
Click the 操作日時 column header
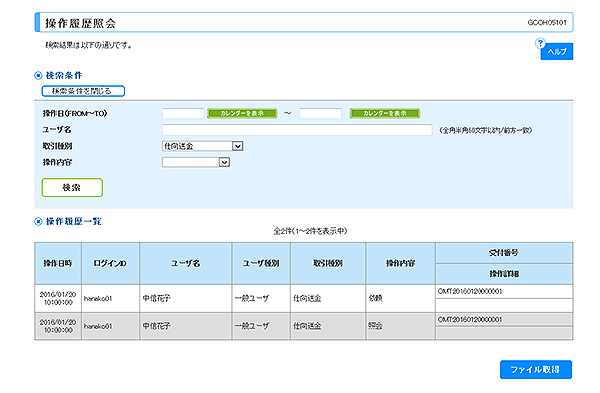pos(58,263)
